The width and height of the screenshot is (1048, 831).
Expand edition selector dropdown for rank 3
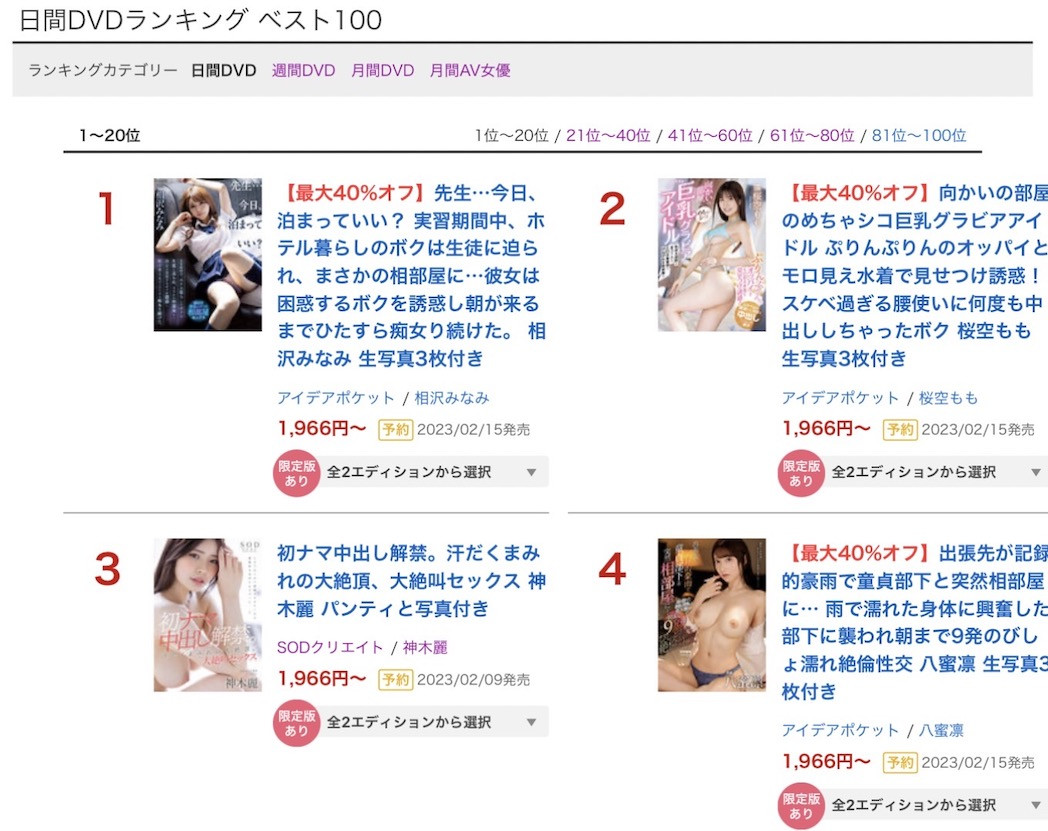432,722
